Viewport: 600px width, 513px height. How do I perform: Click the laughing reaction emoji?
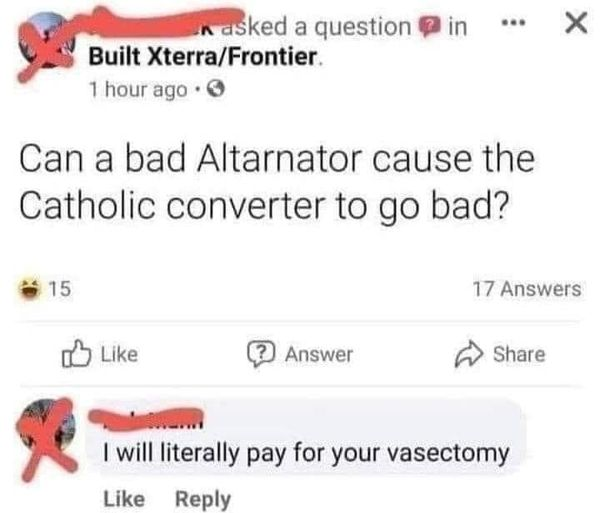coord(29,289)
